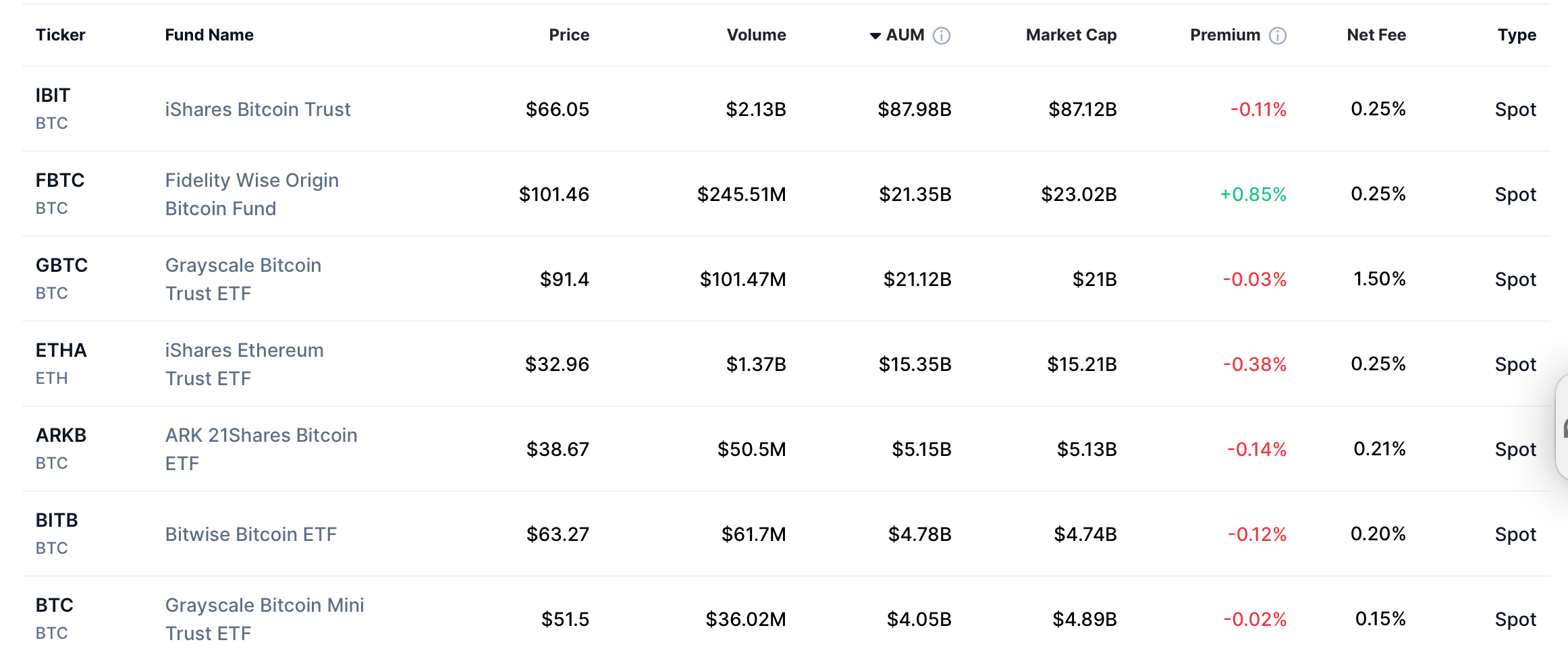Screen dimensions: 1568x659
Task: Open the AUM info tooltip icon
Action: point(941,35)
